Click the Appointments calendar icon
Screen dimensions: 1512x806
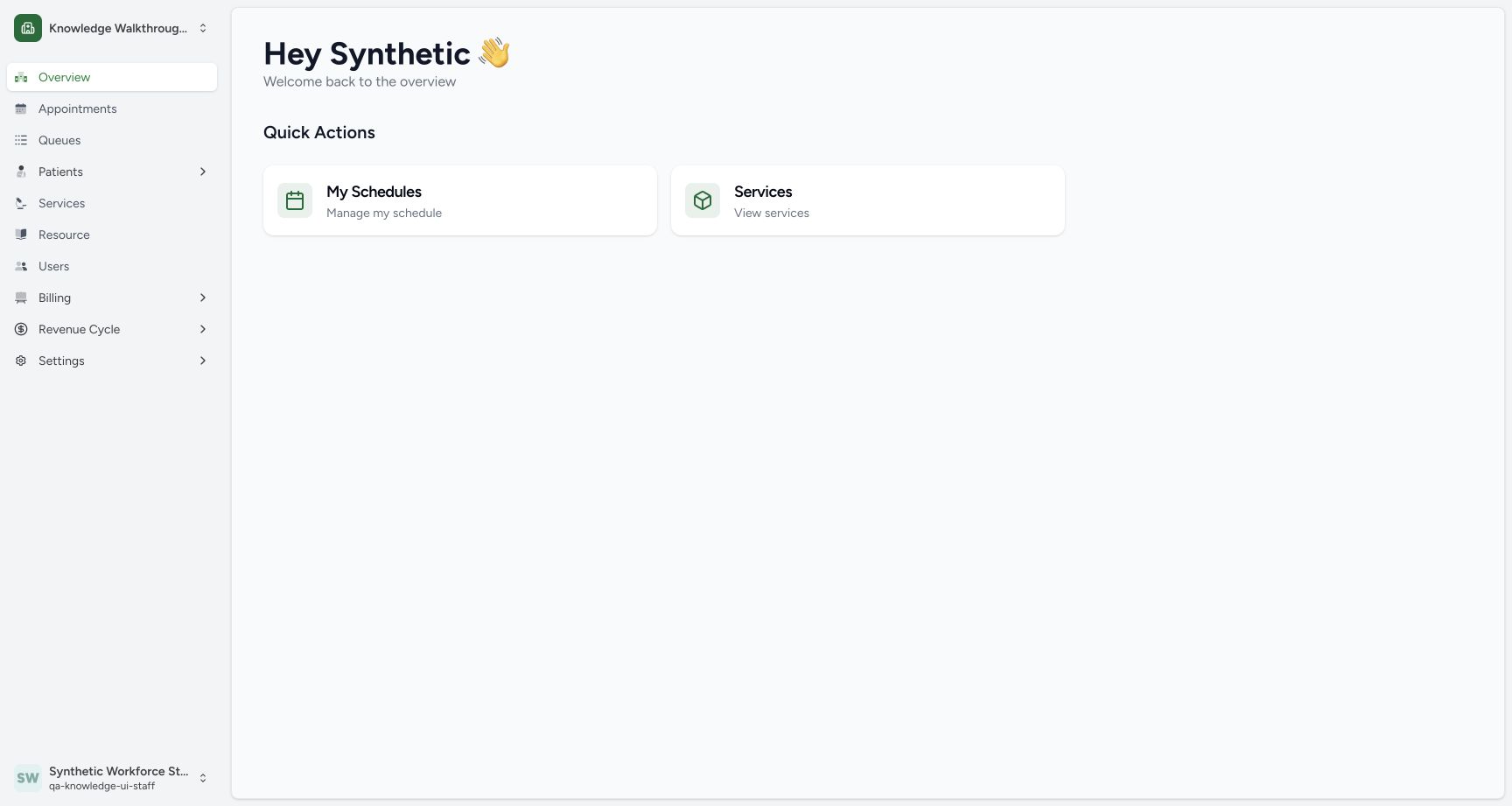21,109
